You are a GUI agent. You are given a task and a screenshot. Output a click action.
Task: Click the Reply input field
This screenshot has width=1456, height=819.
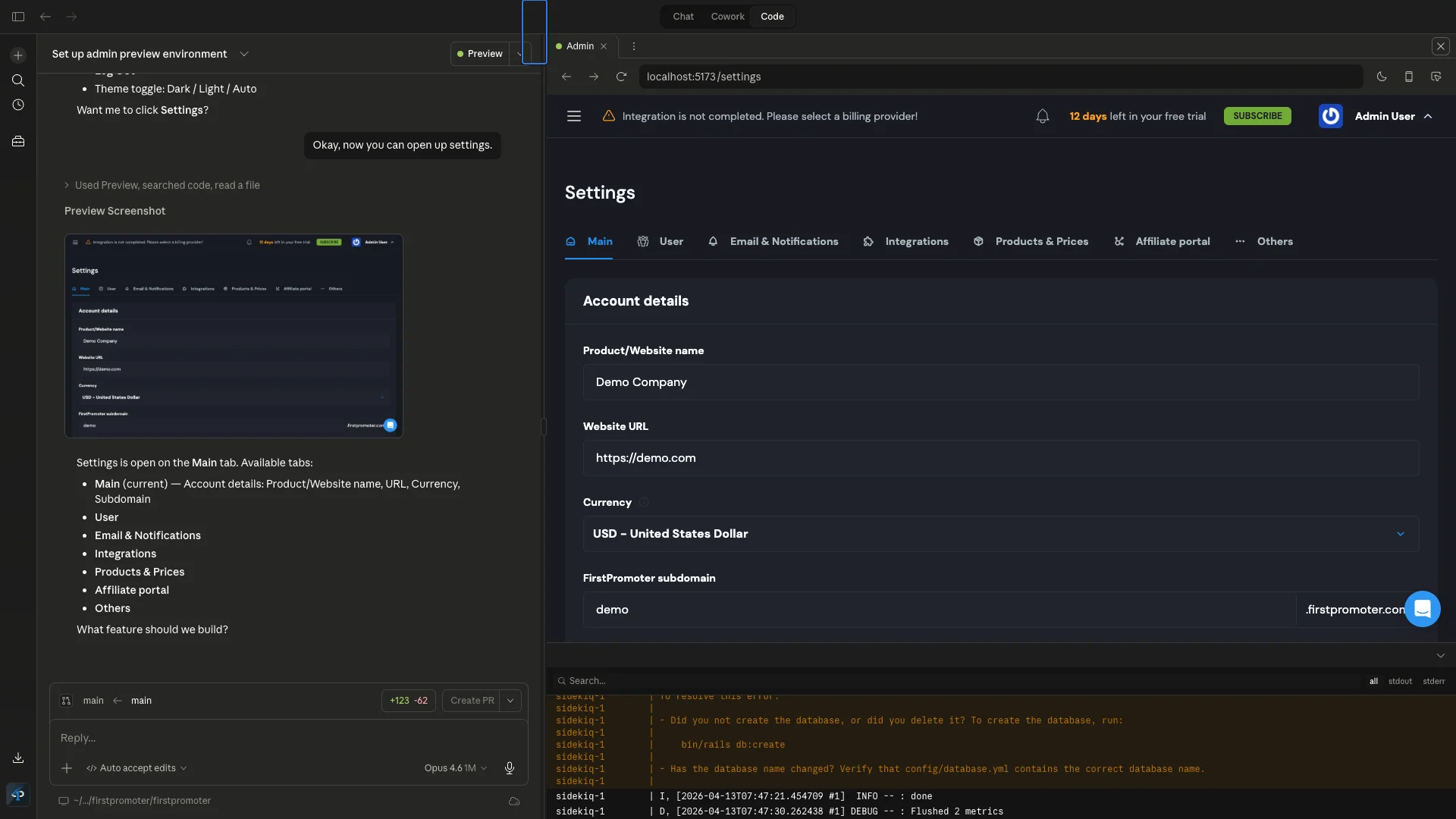[227, 738]
